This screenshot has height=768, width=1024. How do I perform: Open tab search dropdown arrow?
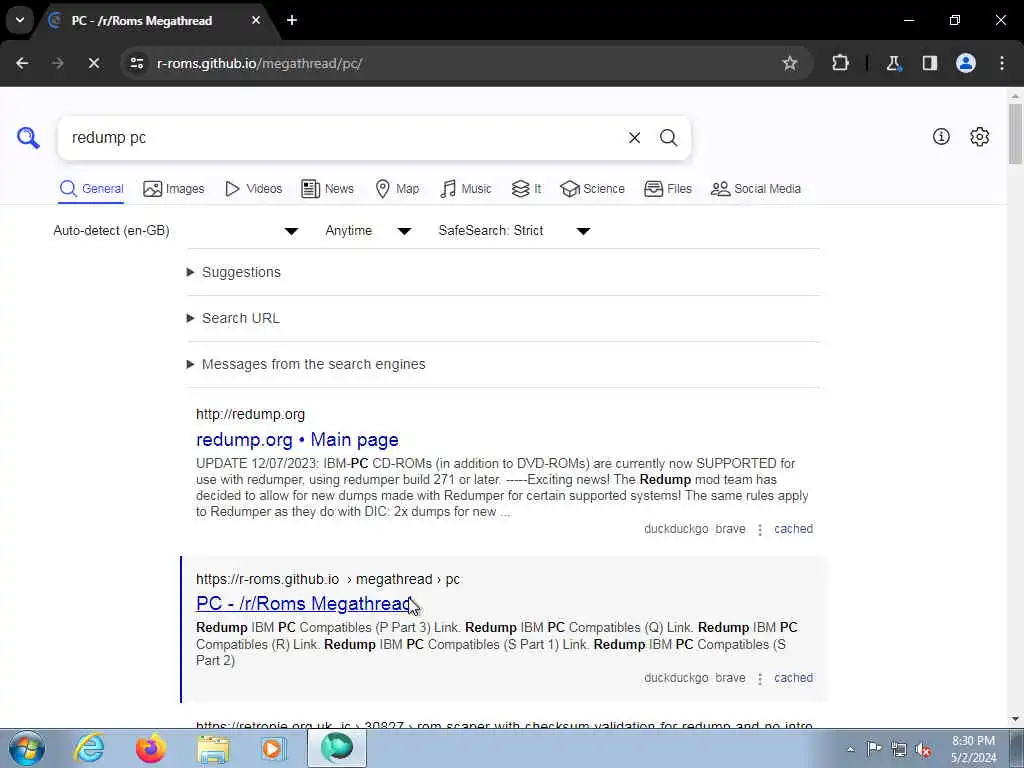click(20, 20)
